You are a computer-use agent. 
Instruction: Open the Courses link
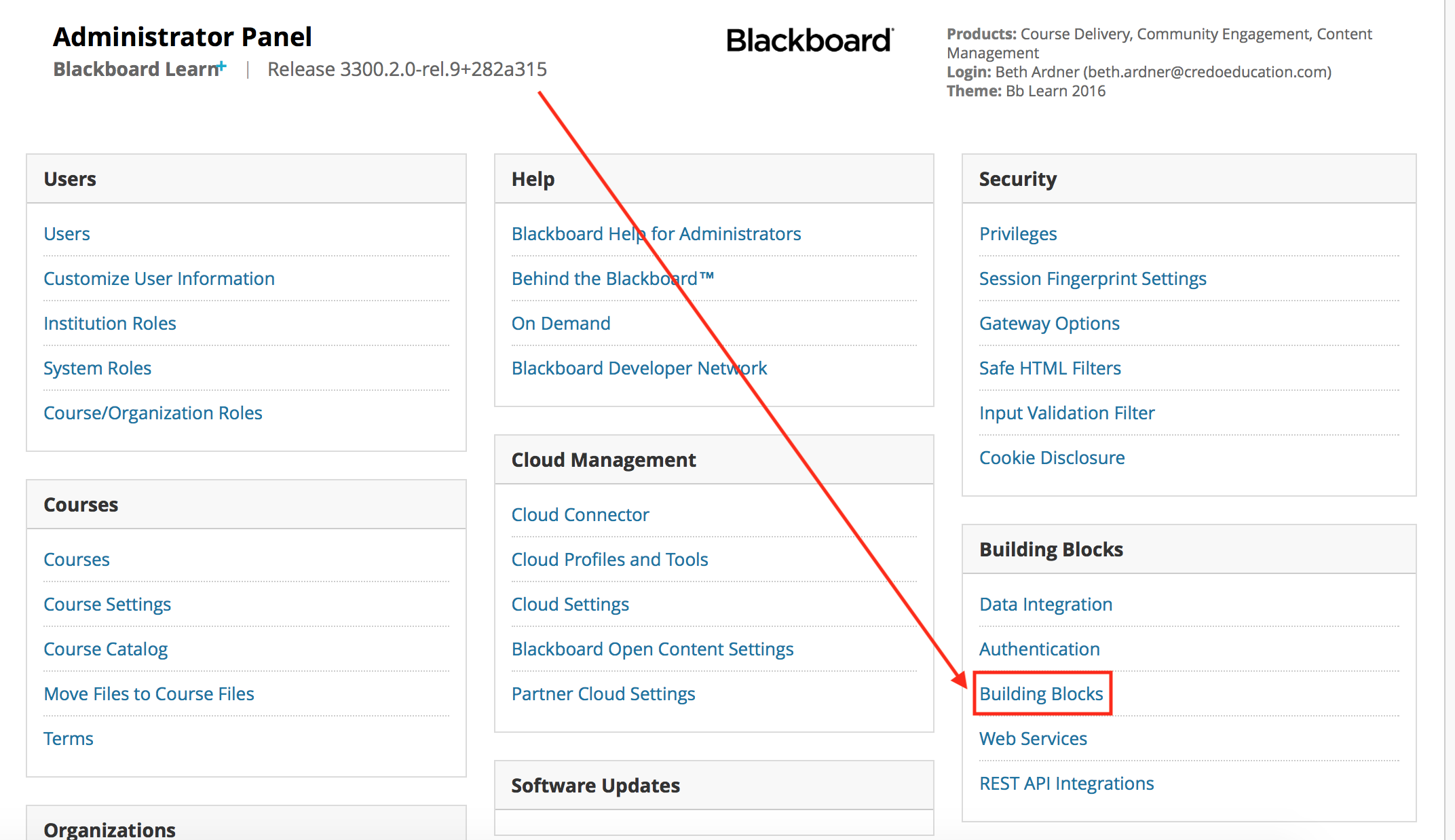point(76,559)
